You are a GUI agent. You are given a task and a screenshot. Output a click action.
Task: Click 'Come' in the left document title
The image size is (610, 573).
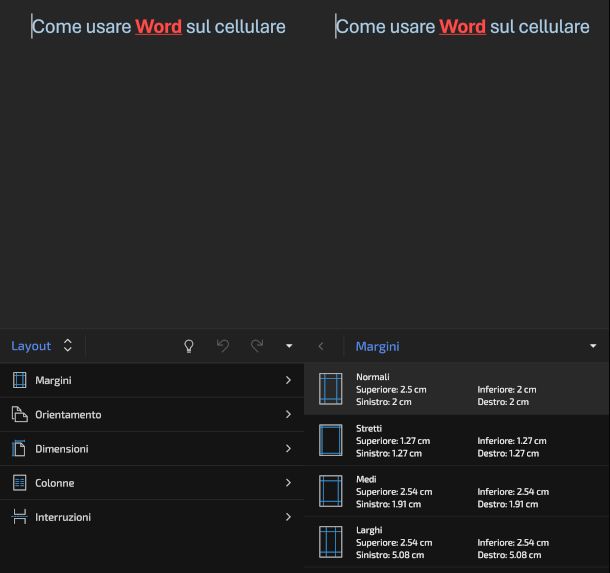click(57, 27)
